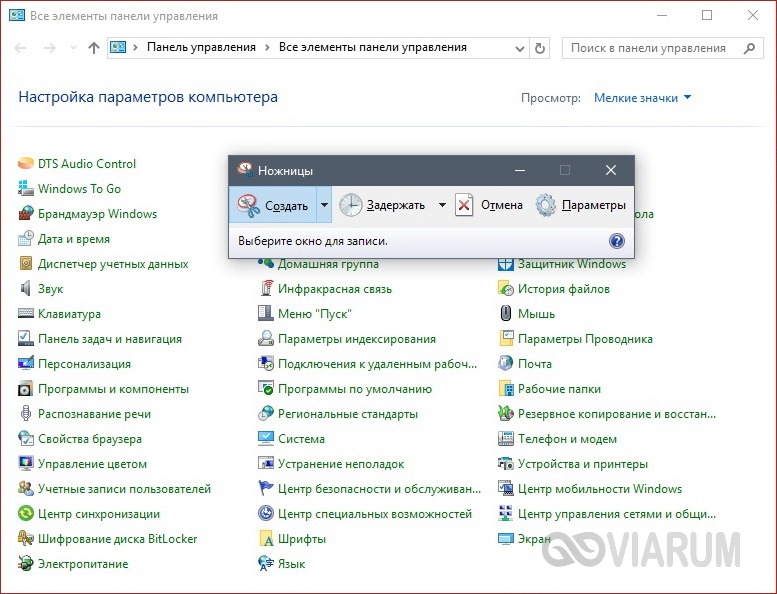Open Центр управления сетями и общим доступом
The width and height of the screenshot is (777, 594).
tap(617, 514)
